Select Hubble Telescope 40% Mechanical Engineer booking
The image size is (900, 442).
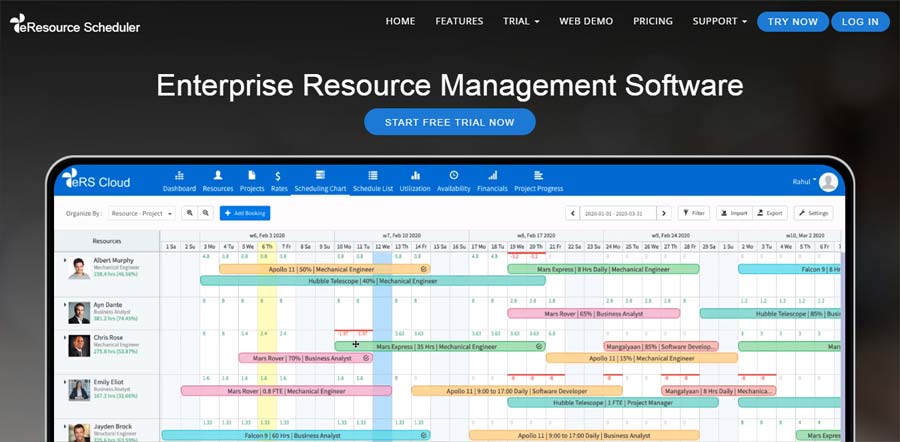(373, 281)
